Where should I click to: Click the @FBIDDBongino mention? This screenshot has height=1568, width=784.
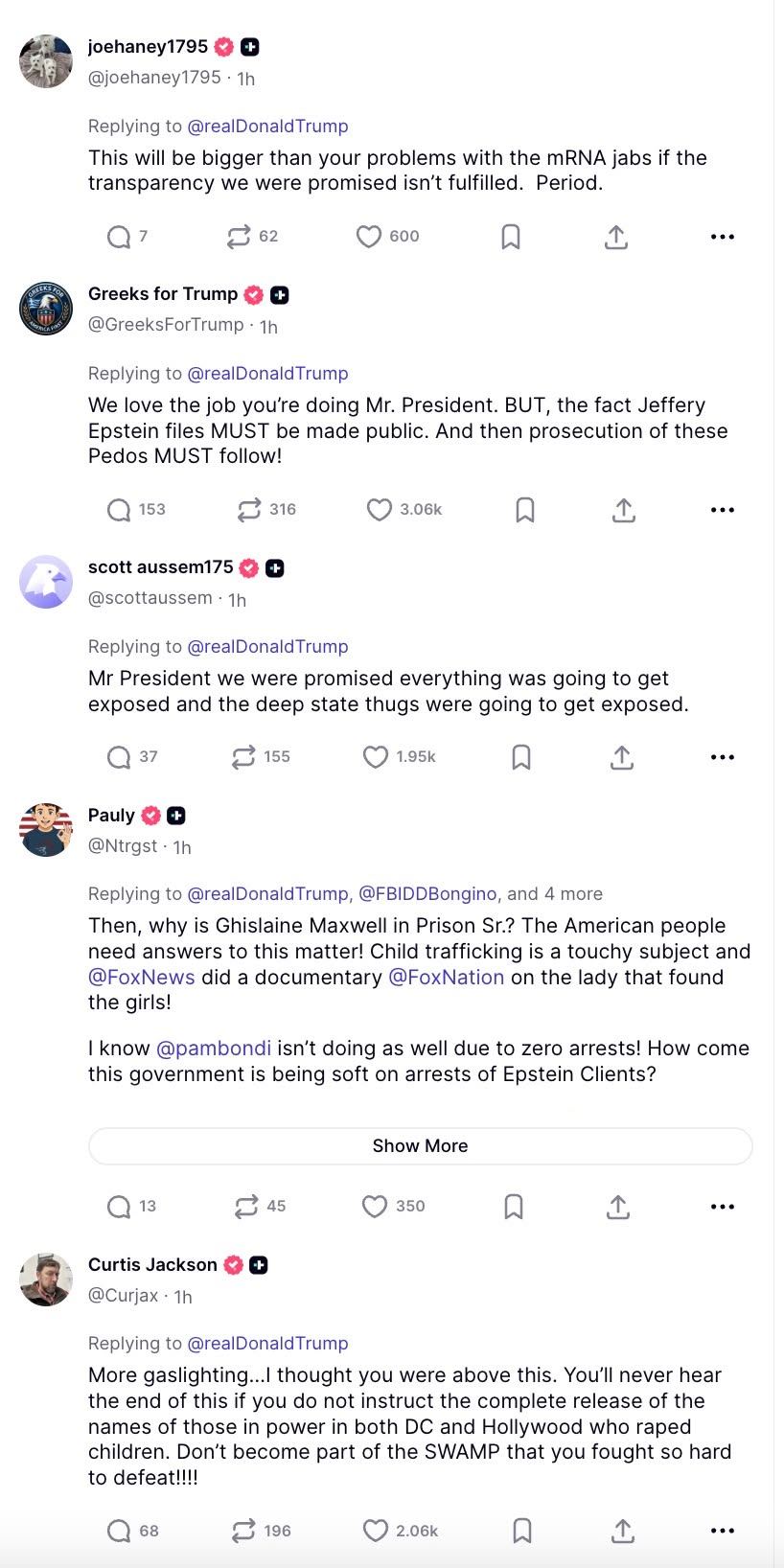pos(427,894)
